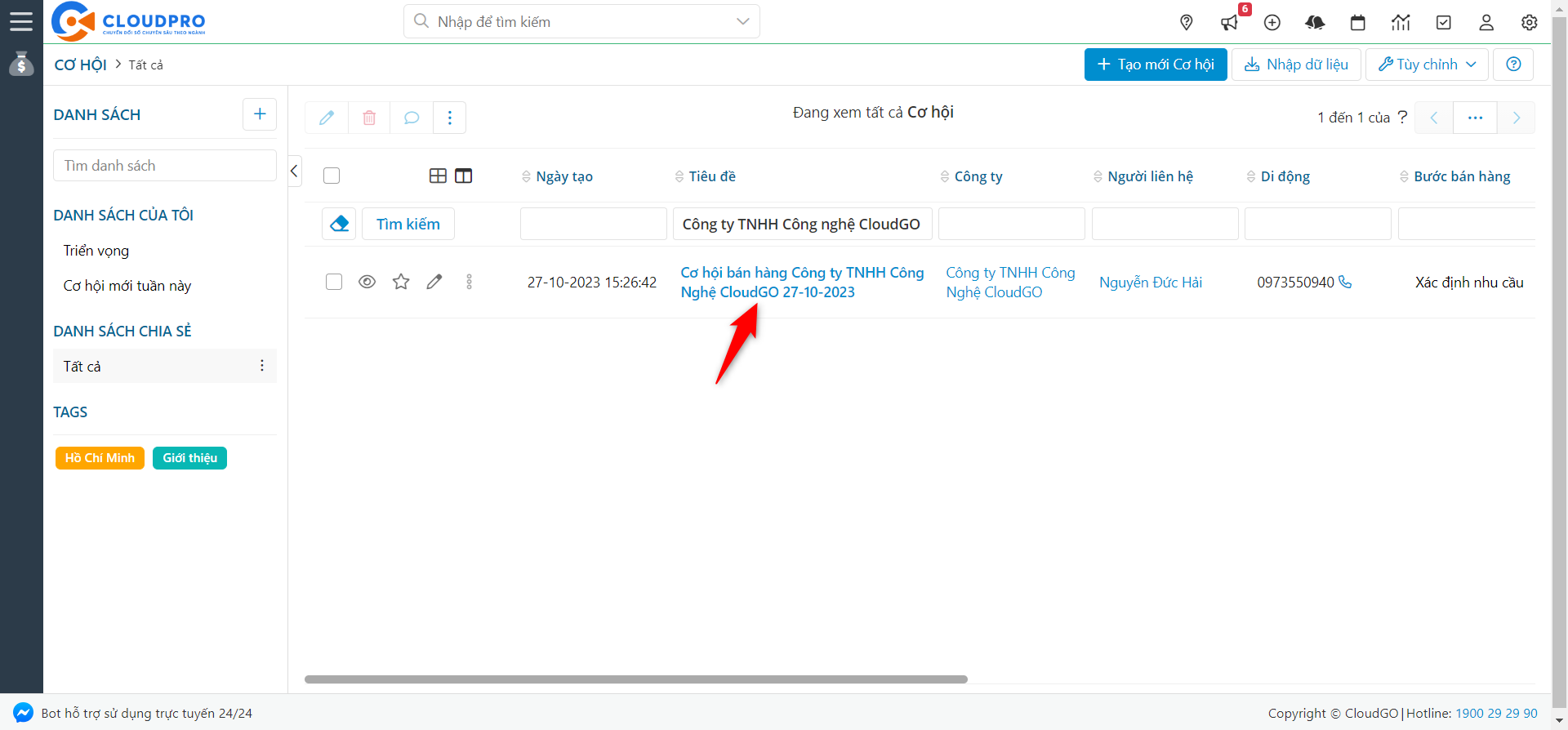
Task: Open the cloud telephony icon in header
Action: 1315,22
